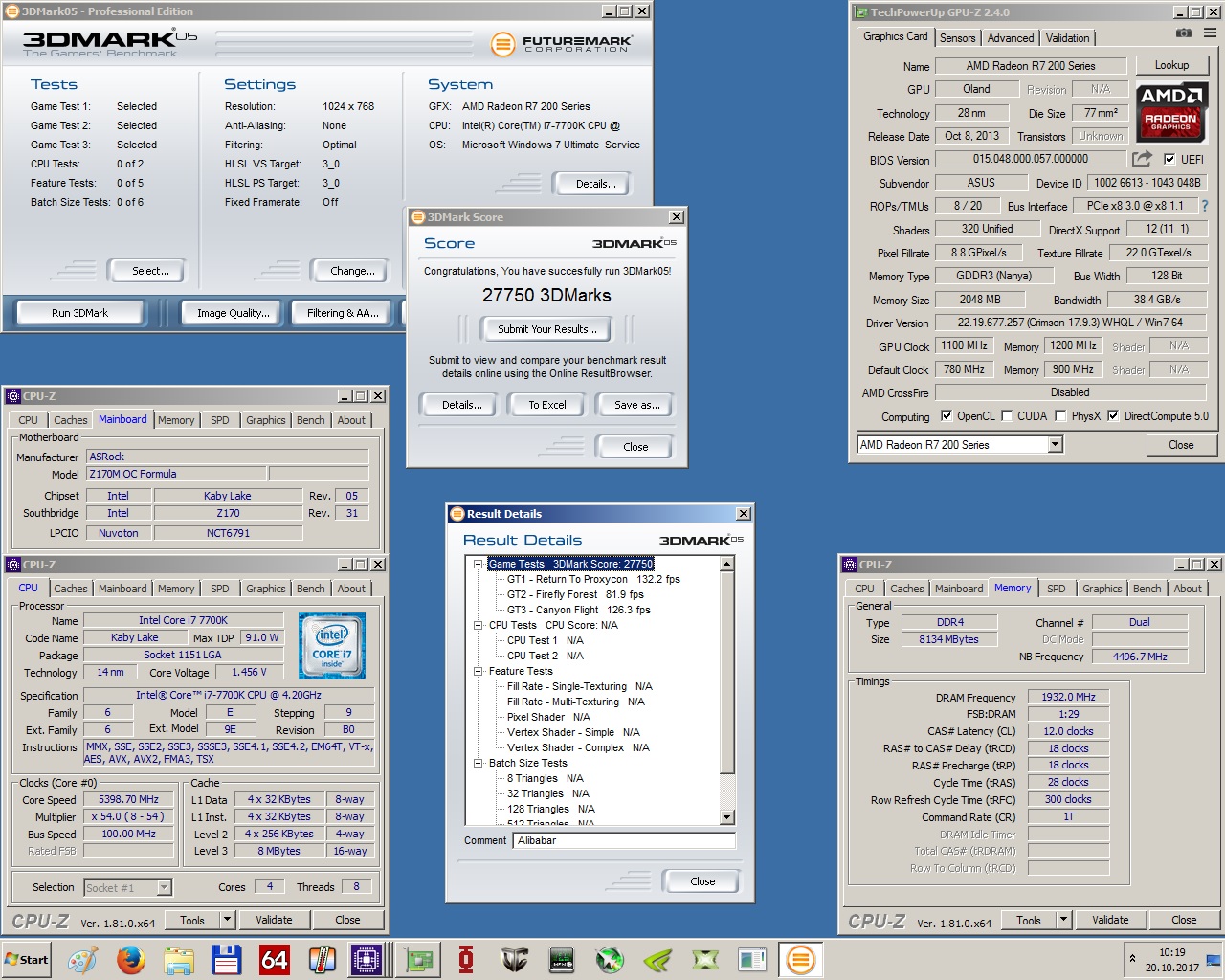The image size is (1225, 980).
Task: Open the Windows Start button
Action: point(27,960)
